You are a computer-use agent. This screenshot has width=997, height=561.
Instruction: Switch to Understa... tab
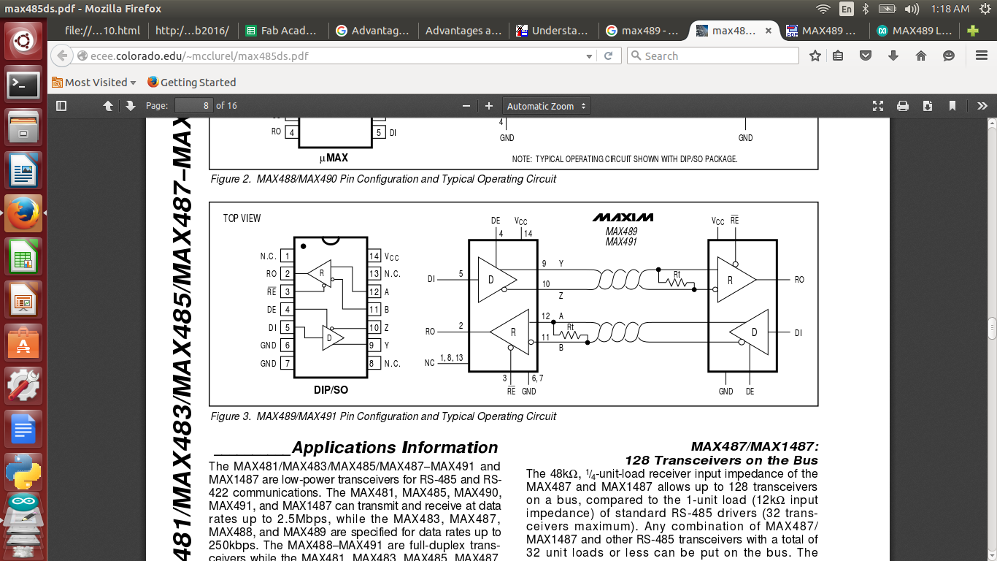(553, 31)
